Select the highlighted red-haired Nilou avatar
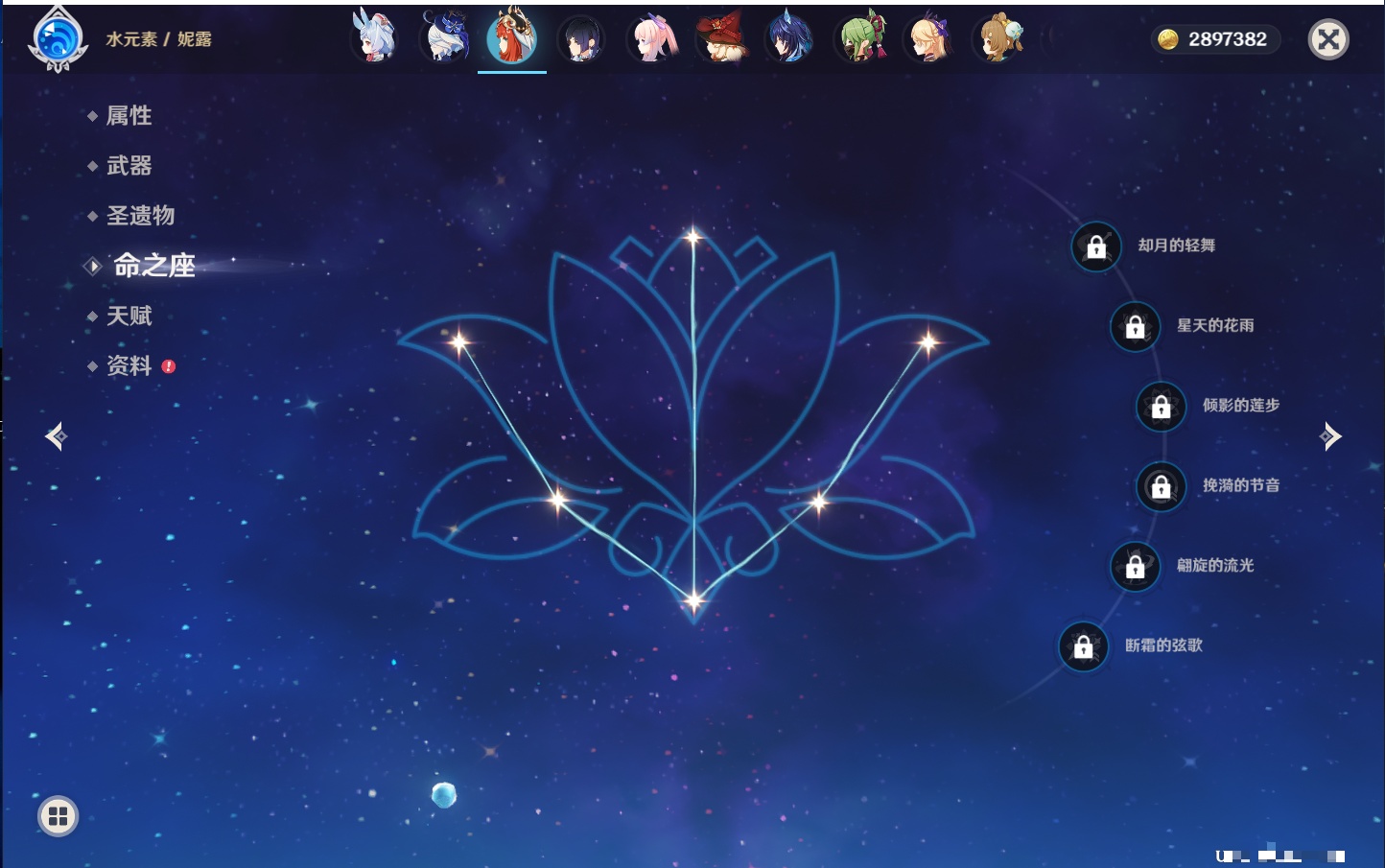Screen dimensions: 1385x868 pos(512,36)
